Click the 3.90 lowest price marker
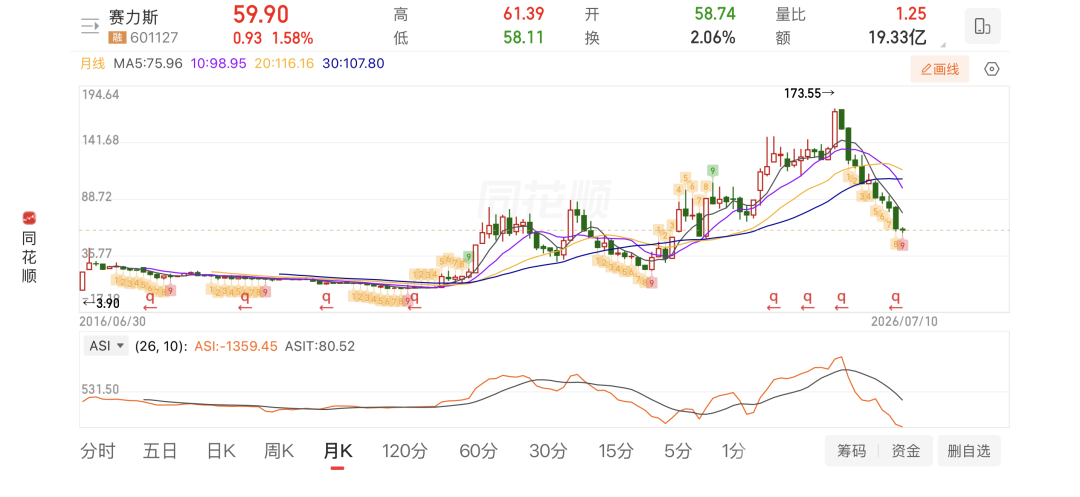This screenshot has width=1080, height=497. 101,303
